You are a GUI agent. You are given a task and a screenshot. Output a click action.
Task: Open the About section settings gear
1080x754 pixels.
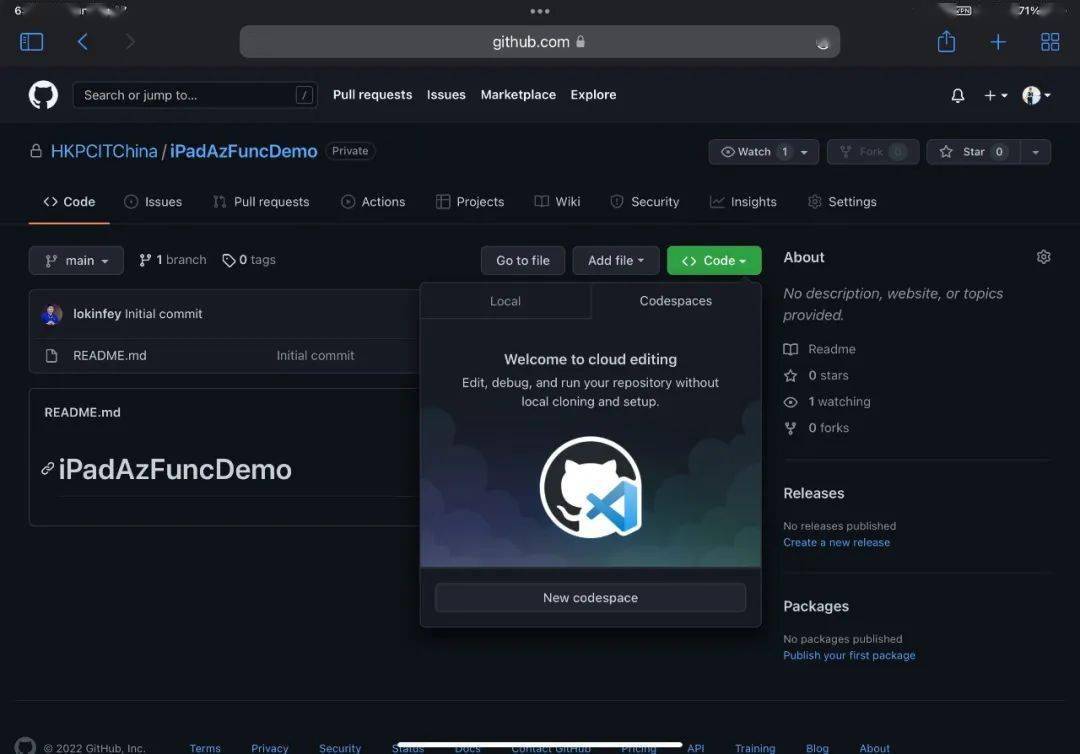point(1043,257)
